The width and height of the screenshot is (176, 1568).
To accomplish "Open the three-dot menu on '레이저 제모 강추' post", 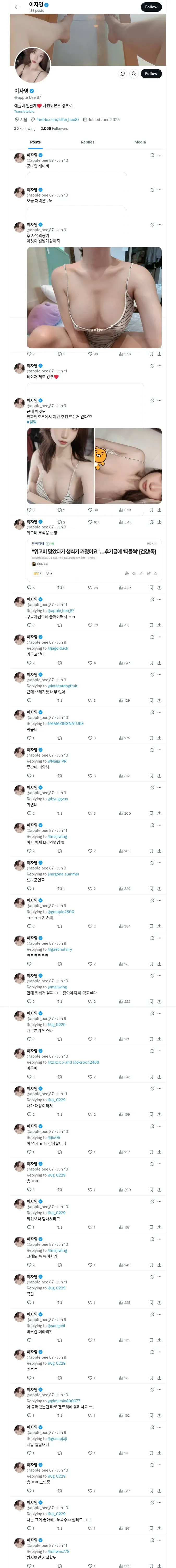I will click(160, 365).
